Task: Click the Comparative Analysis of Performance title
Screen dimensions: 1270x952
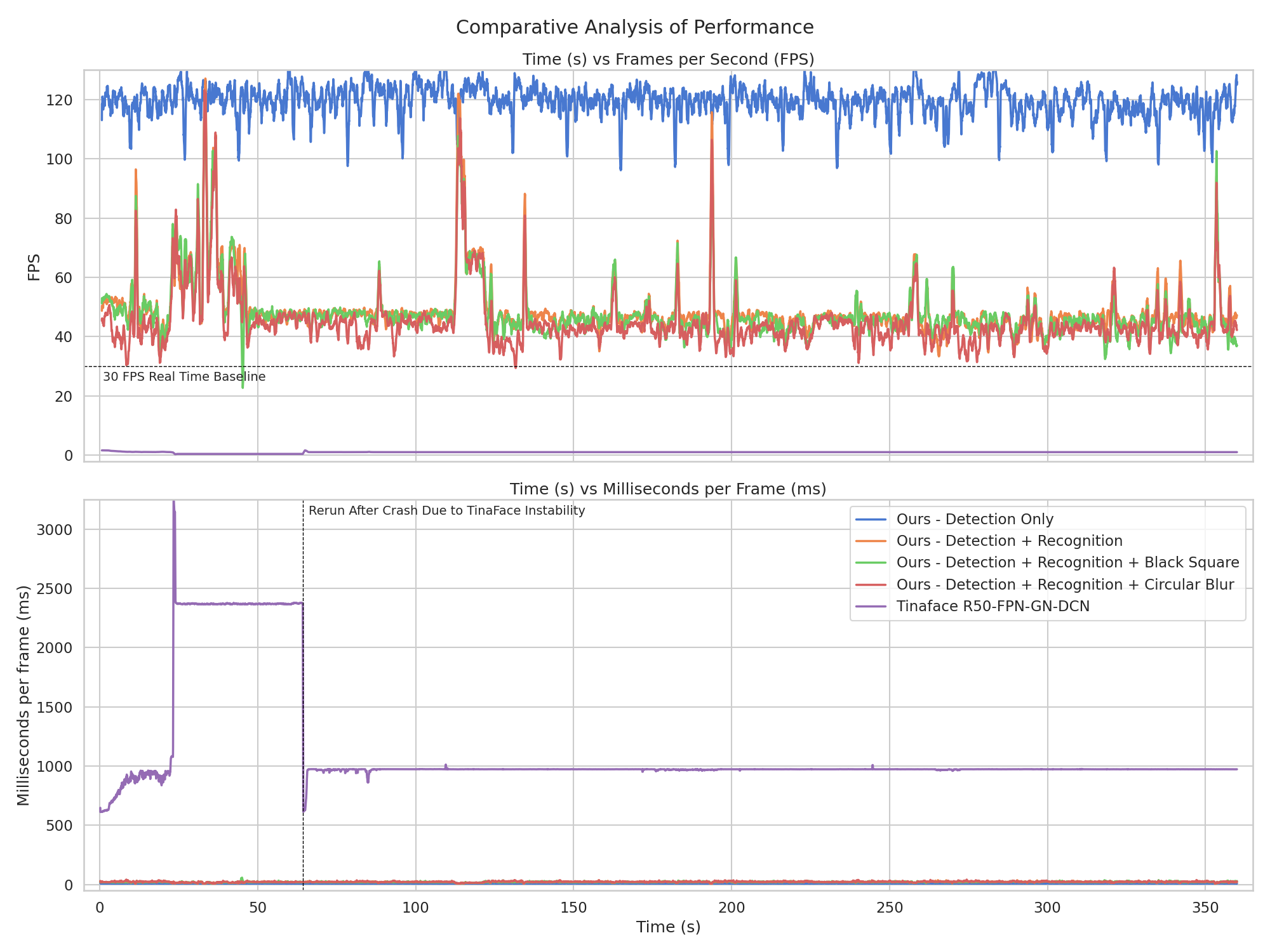Action: coord(634,27)
